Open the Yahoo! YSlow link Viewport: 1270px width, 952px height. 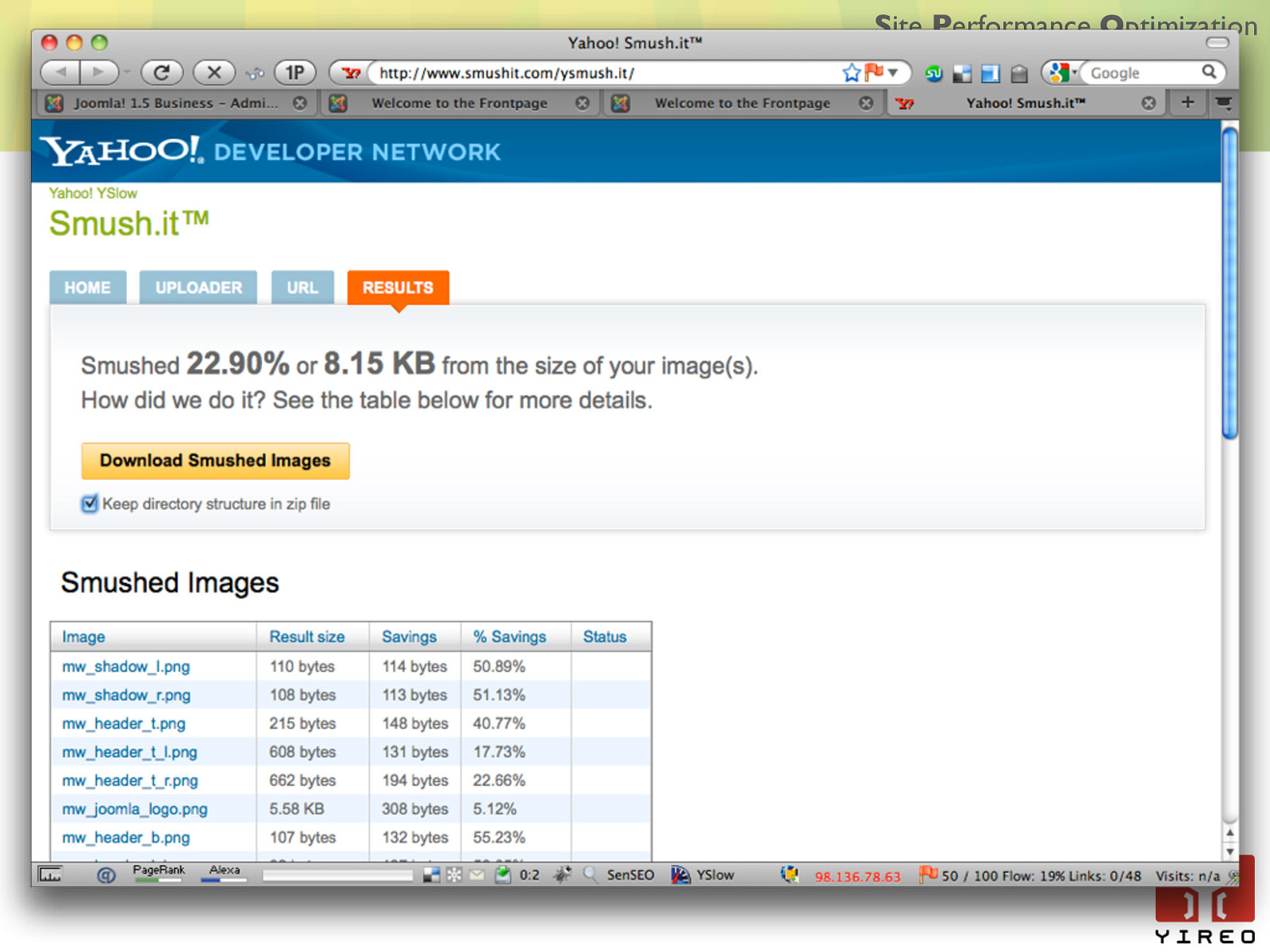(93, 193)
